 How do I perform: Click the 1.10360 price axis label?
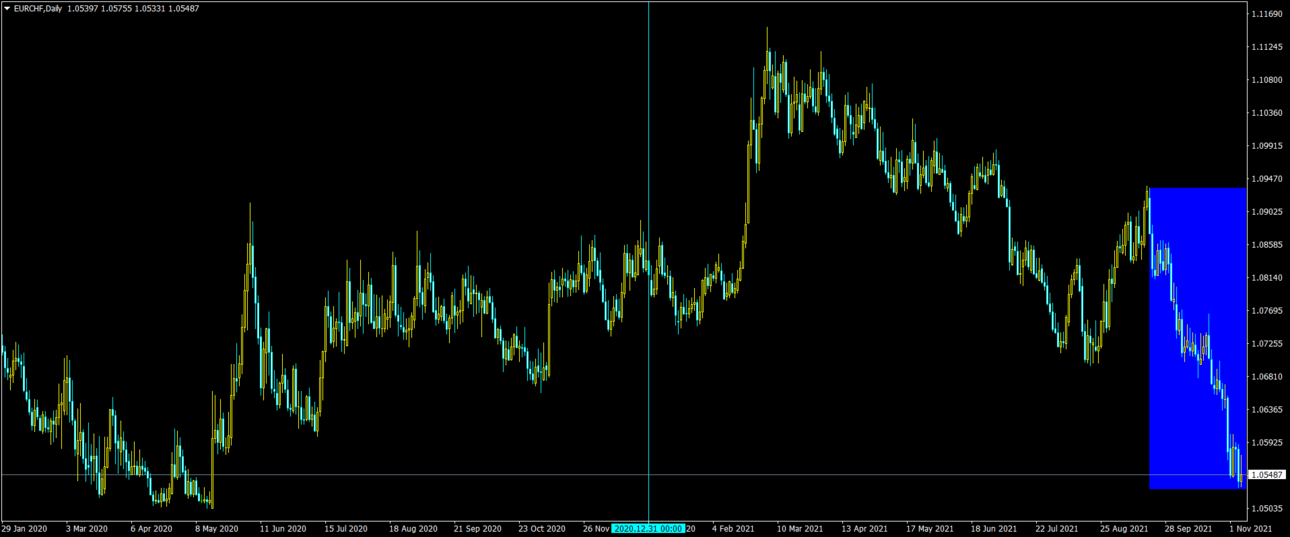pyautogui.click(x=1266, y=113)
